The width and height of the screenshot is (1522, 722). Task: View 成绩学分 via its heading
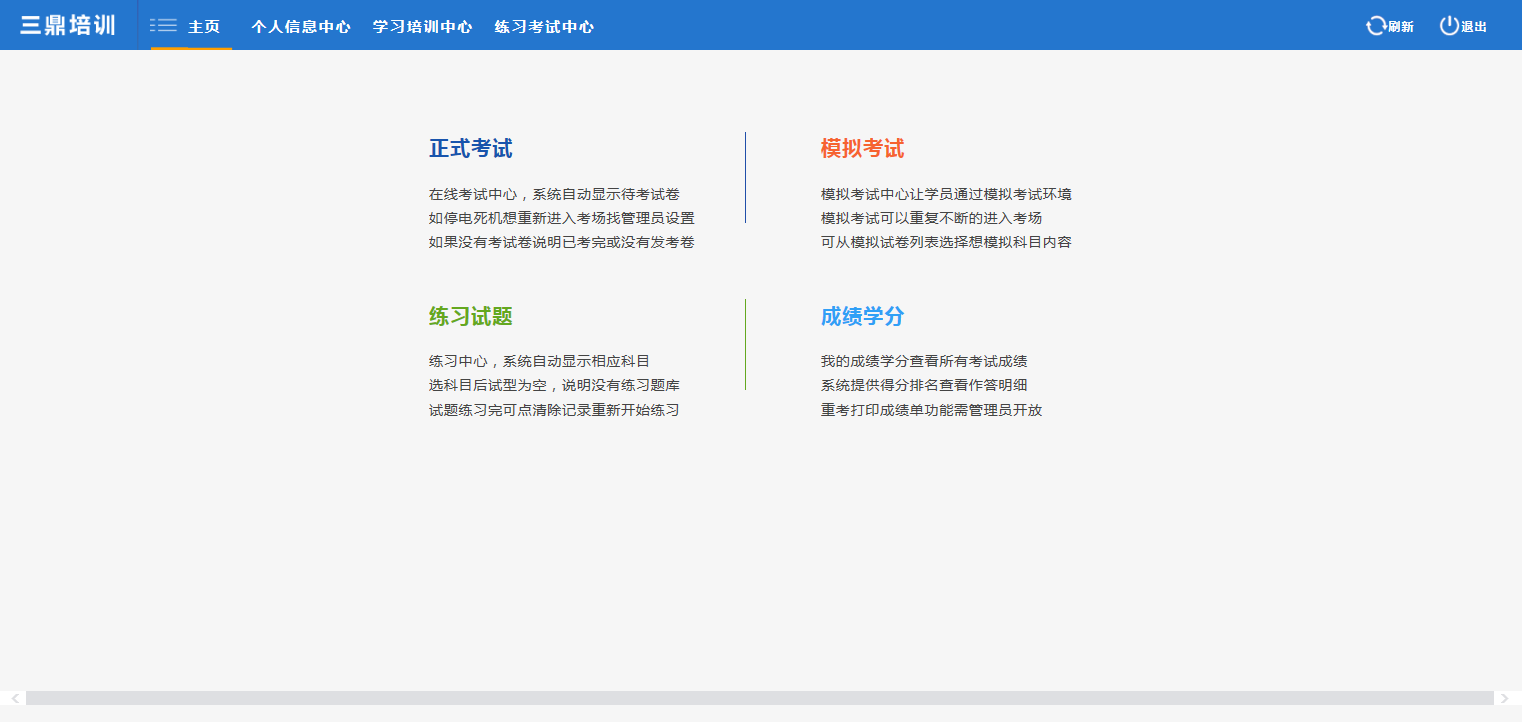tap(862, 317)
